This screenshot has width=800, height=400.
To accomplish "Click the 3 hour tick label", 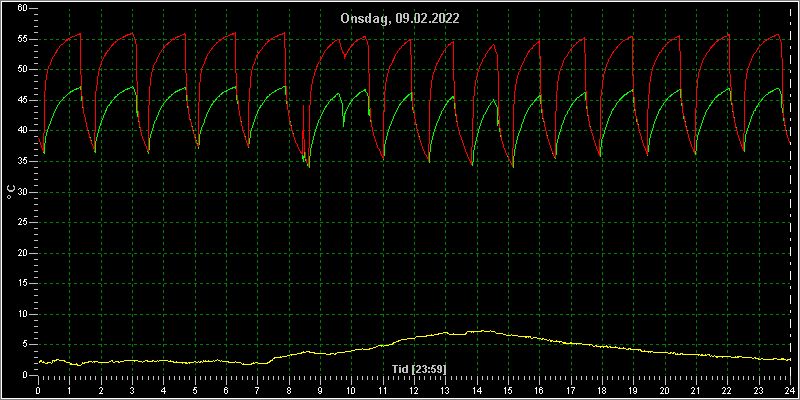I will point(132,390).
